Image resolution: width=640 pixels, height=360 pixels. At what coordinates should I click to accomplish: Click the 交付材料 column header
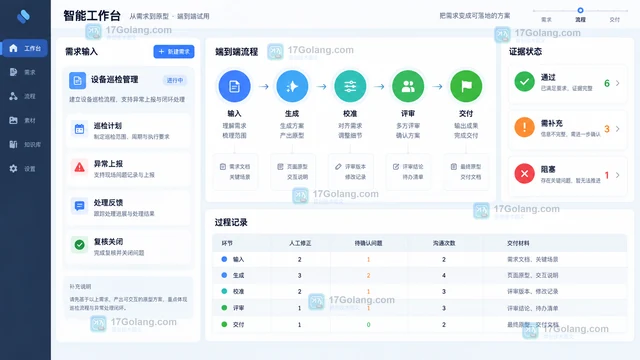click(x=518, y=243)
